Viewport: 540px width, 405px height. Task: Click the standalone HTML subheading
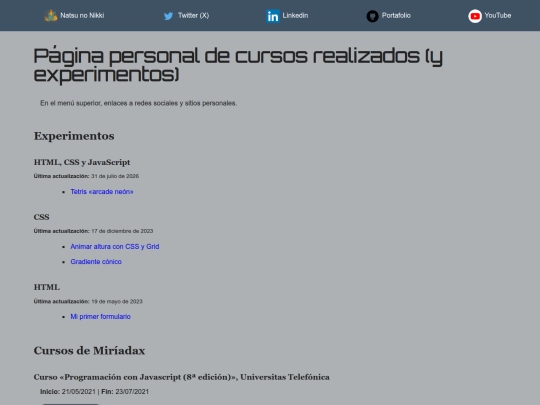coord(47,287)
